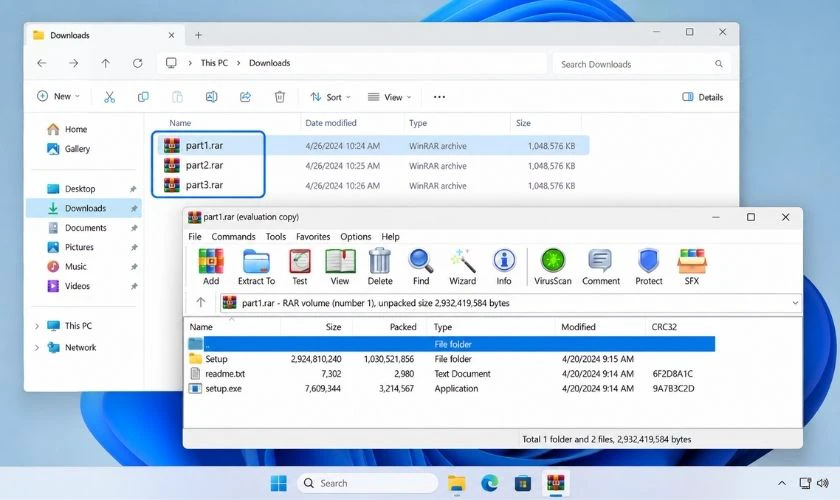The height and width of the screenshot is (500, 840).
Task: Click the Search Downloads field
Action: coord(641,64)
